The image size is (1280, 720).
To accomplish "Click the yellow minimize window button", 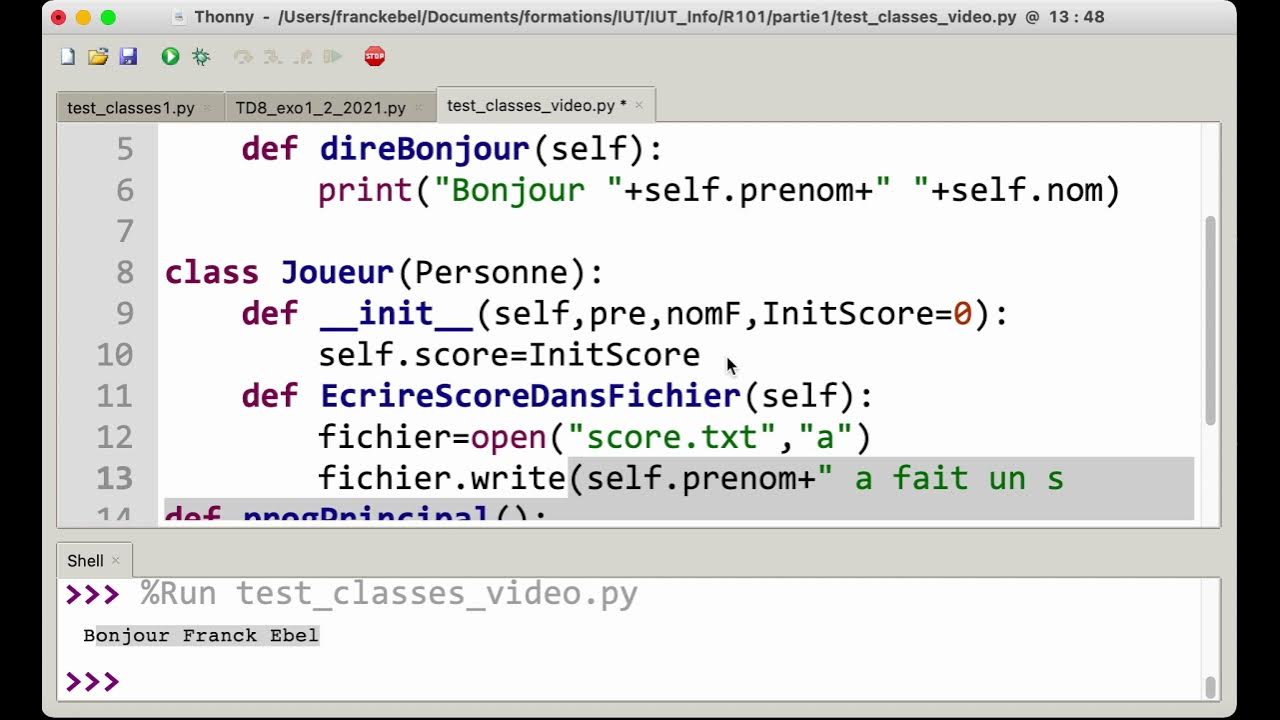I will [x=83, y=17].
